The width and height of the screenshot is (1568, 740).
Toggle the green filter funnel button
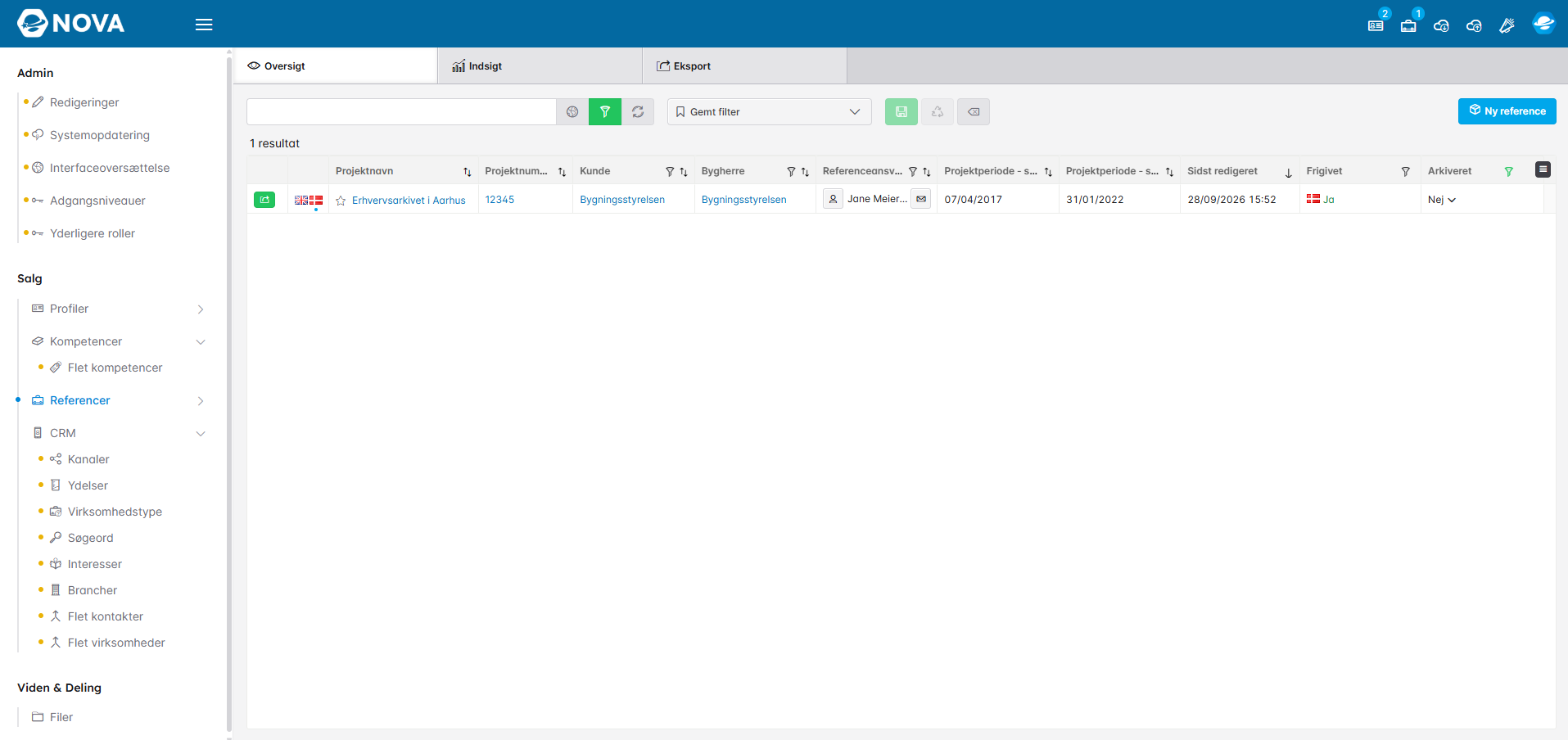(605, 111)
